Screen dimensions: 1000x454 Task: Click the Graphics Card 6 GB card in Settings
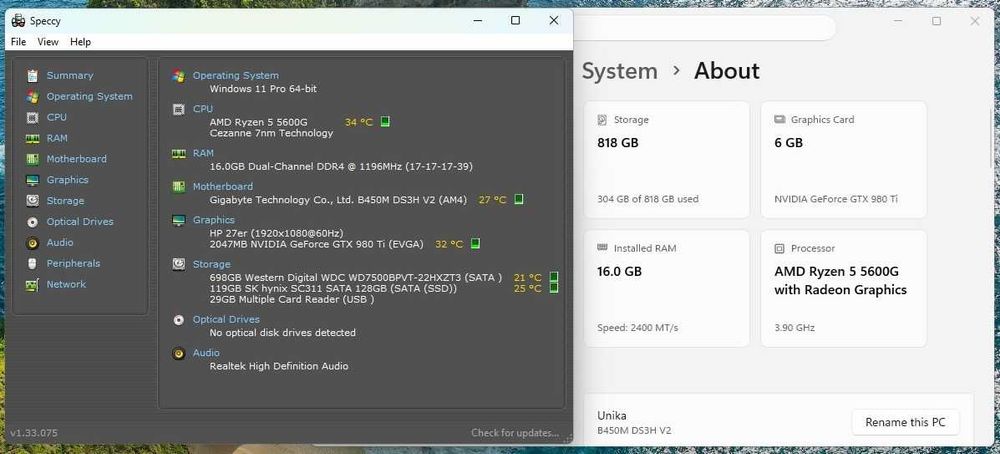pos(843,159)
